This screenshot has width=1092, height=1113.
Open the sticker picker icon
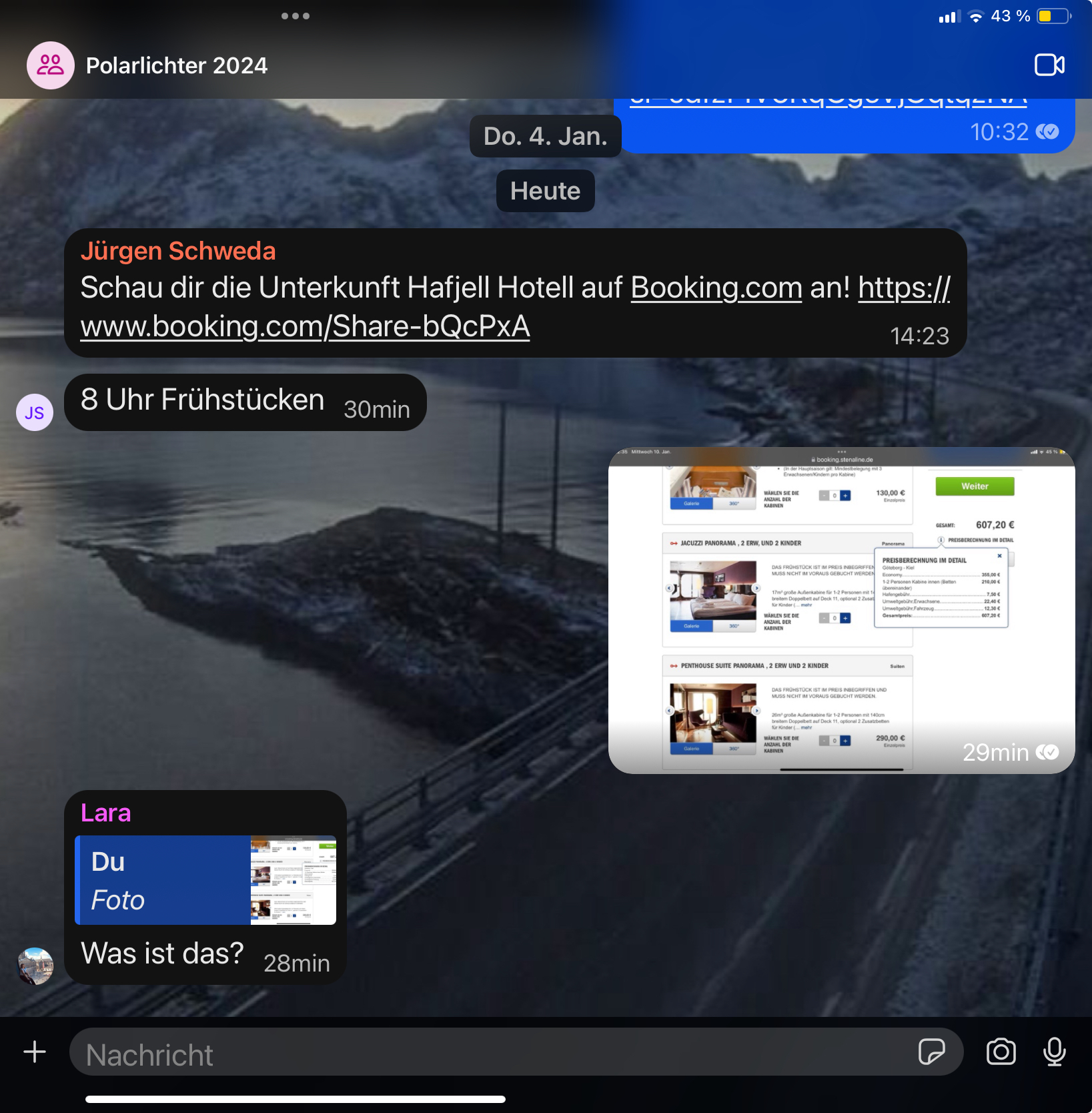click(931, 1052)
